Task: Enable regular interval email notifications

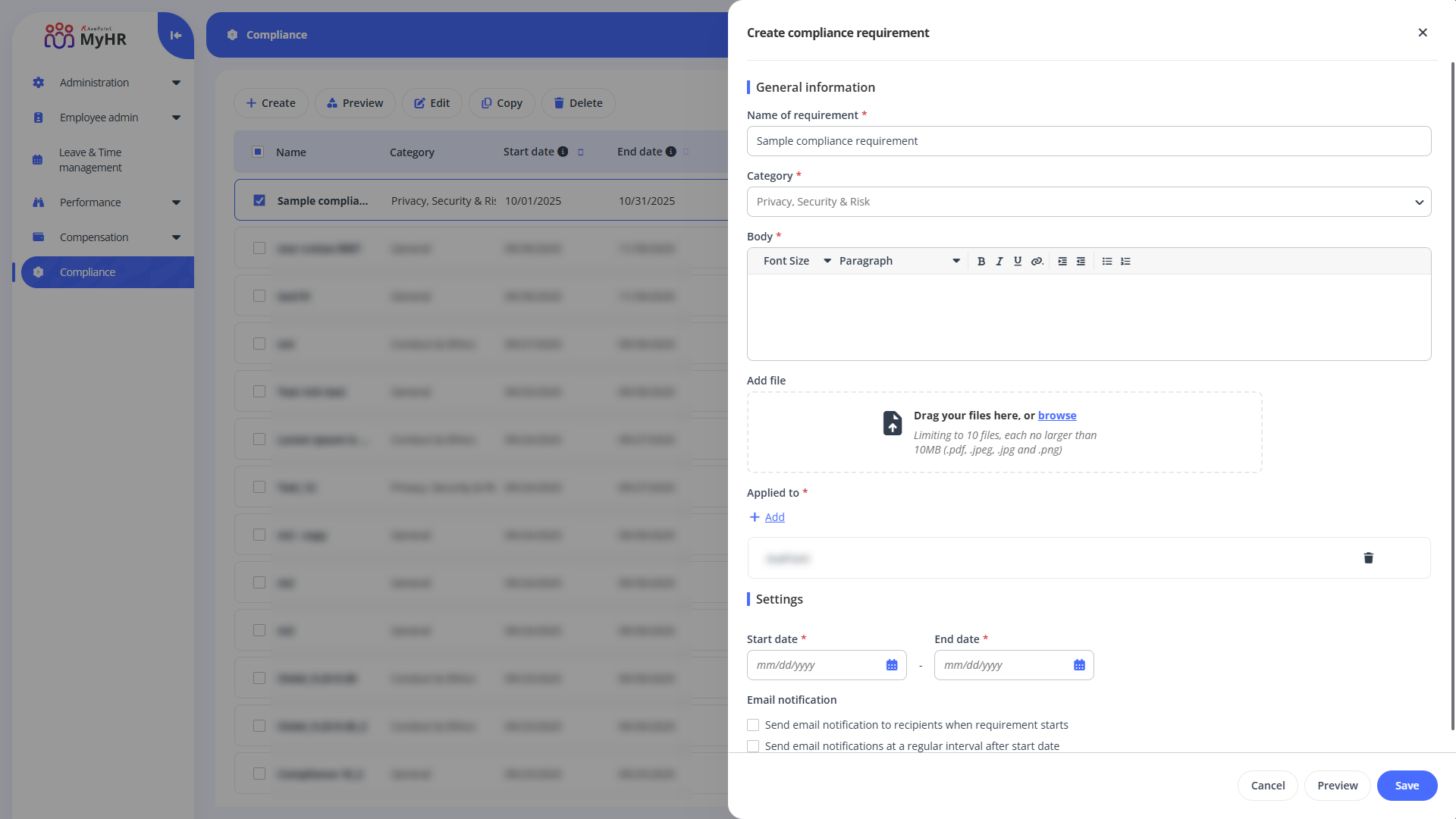Action: [752, 745]
